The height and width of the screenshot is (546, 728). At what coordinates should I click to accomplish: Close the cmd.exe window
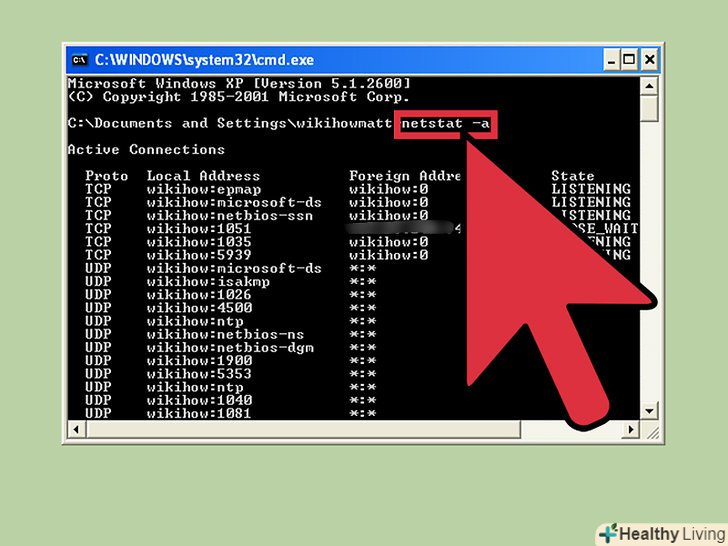(x=650, y=59)
